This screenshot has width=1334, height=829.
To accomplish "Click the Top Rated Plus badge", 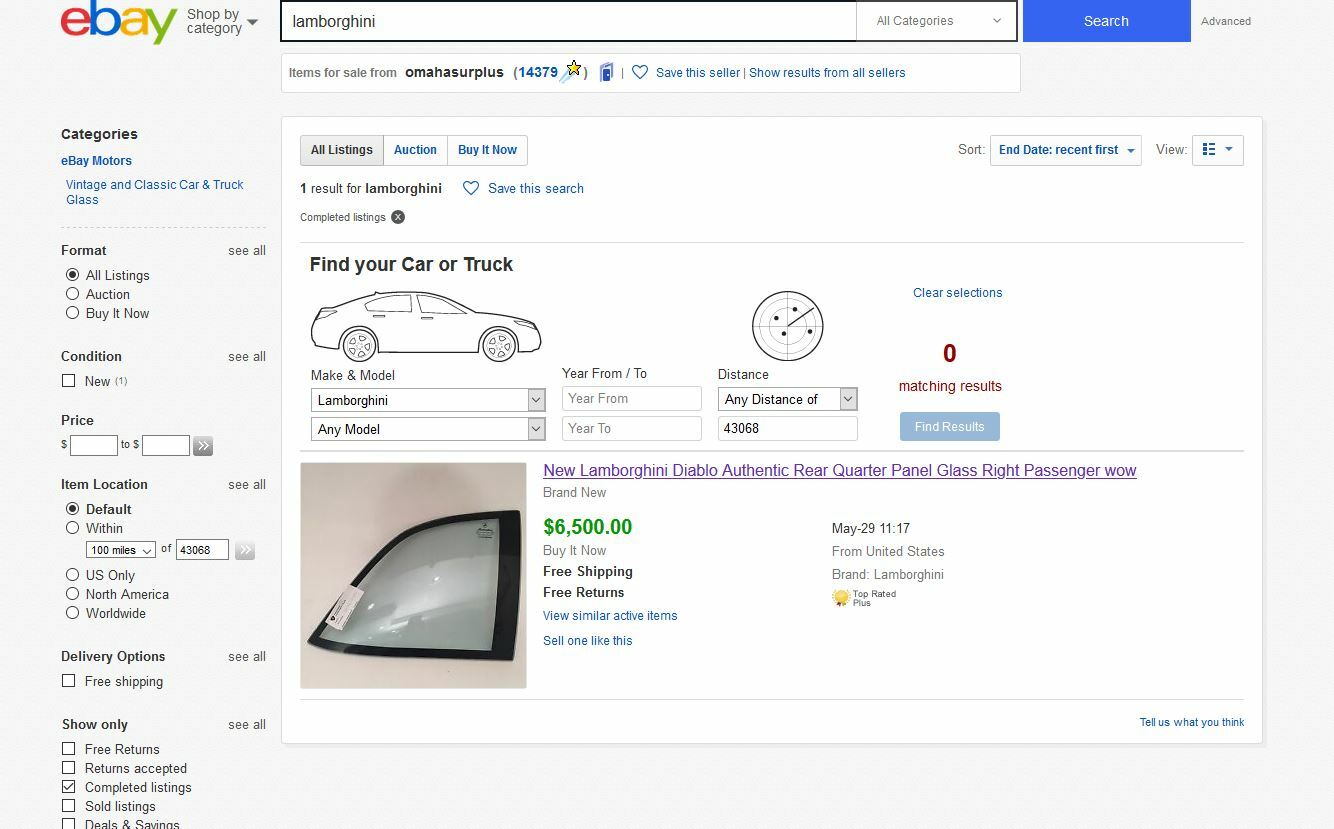I will 864,598.
